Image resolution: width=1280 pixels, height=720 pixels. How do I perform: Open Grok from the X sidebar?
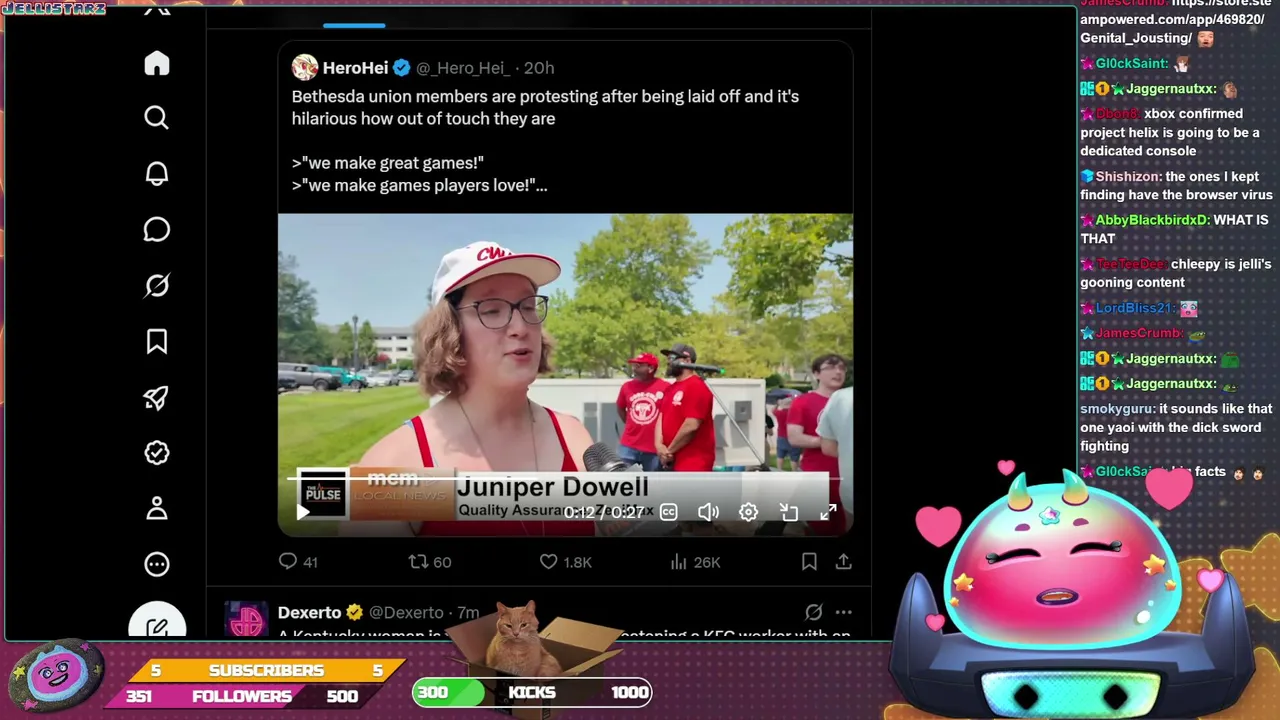pos(157,286)
